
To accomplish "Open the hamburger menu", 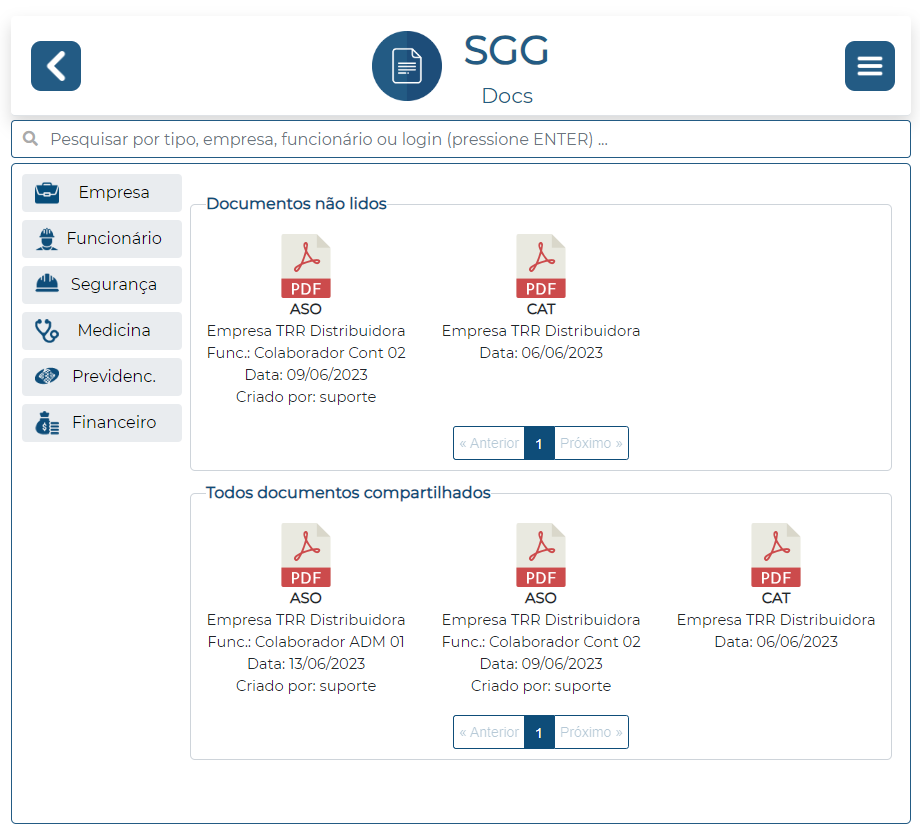I will point(869,66).
